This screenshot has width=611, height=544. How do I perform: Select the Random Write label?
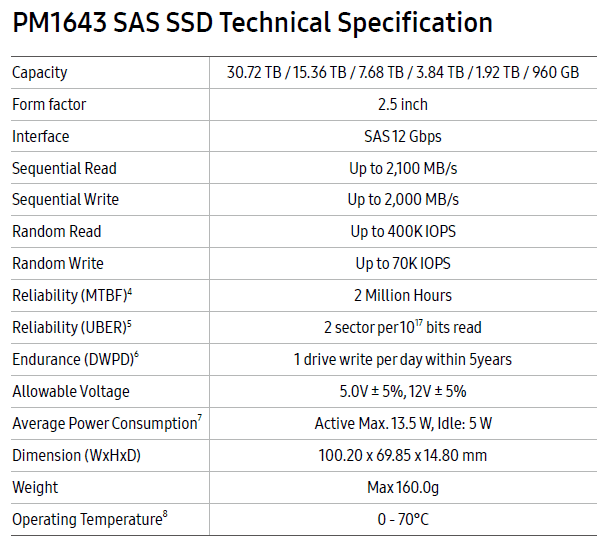(58, 264)
